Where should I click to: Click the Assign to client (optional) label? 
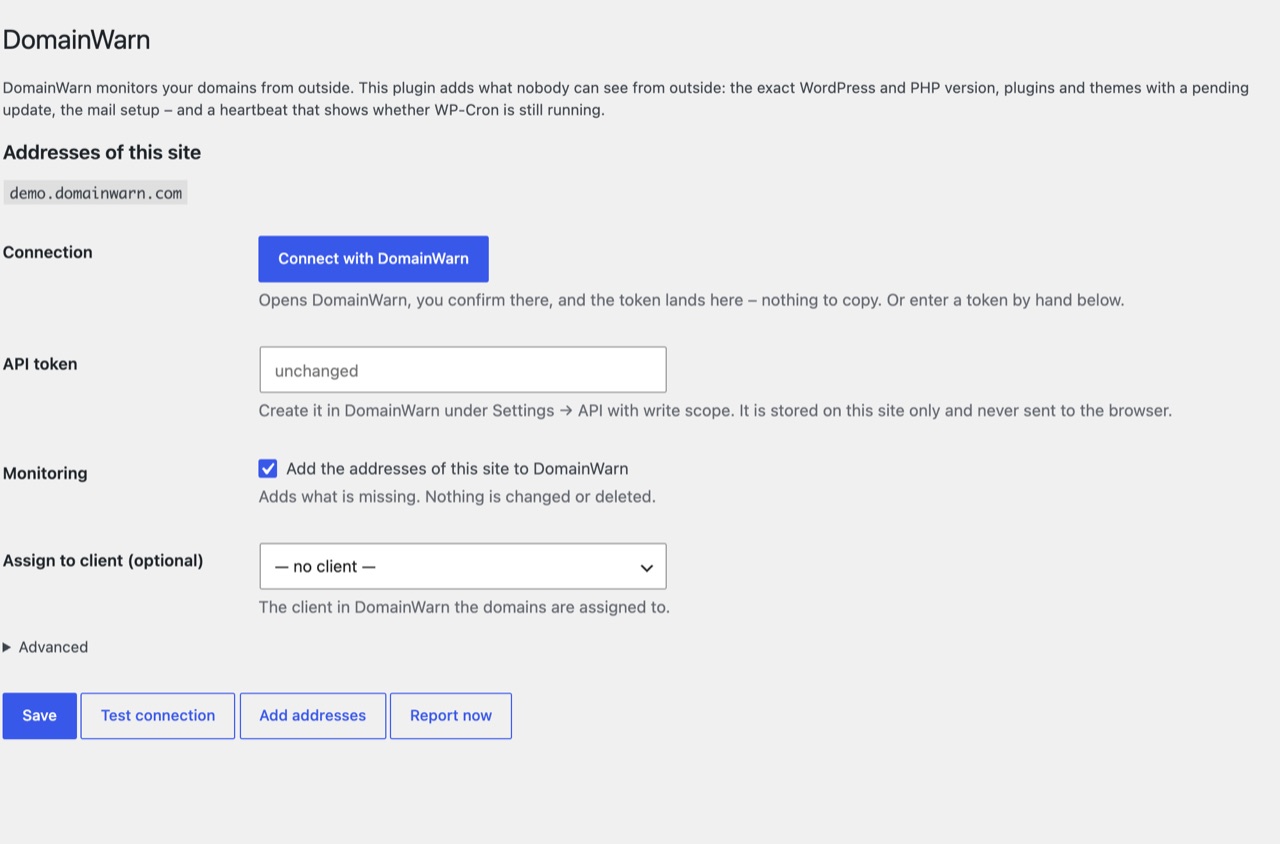[x=103, y=560]
